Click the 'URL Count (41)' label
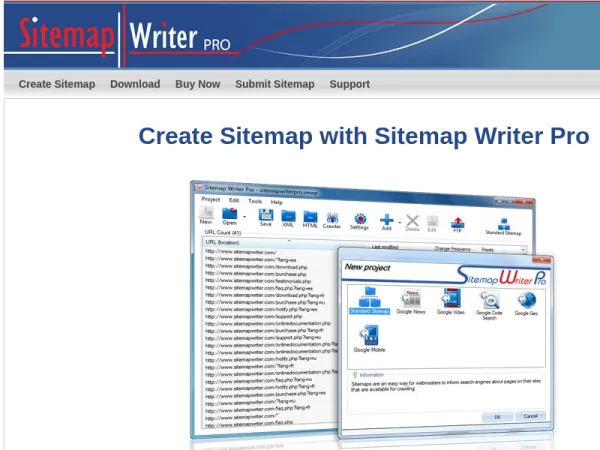The width and height of the screenshot is (600, 450). 223,232
